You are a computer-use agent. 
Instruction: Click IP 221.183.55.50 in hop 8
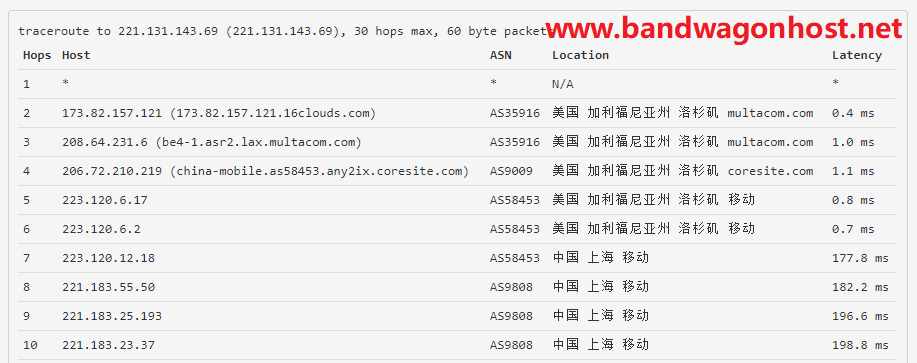pos(108,287)
